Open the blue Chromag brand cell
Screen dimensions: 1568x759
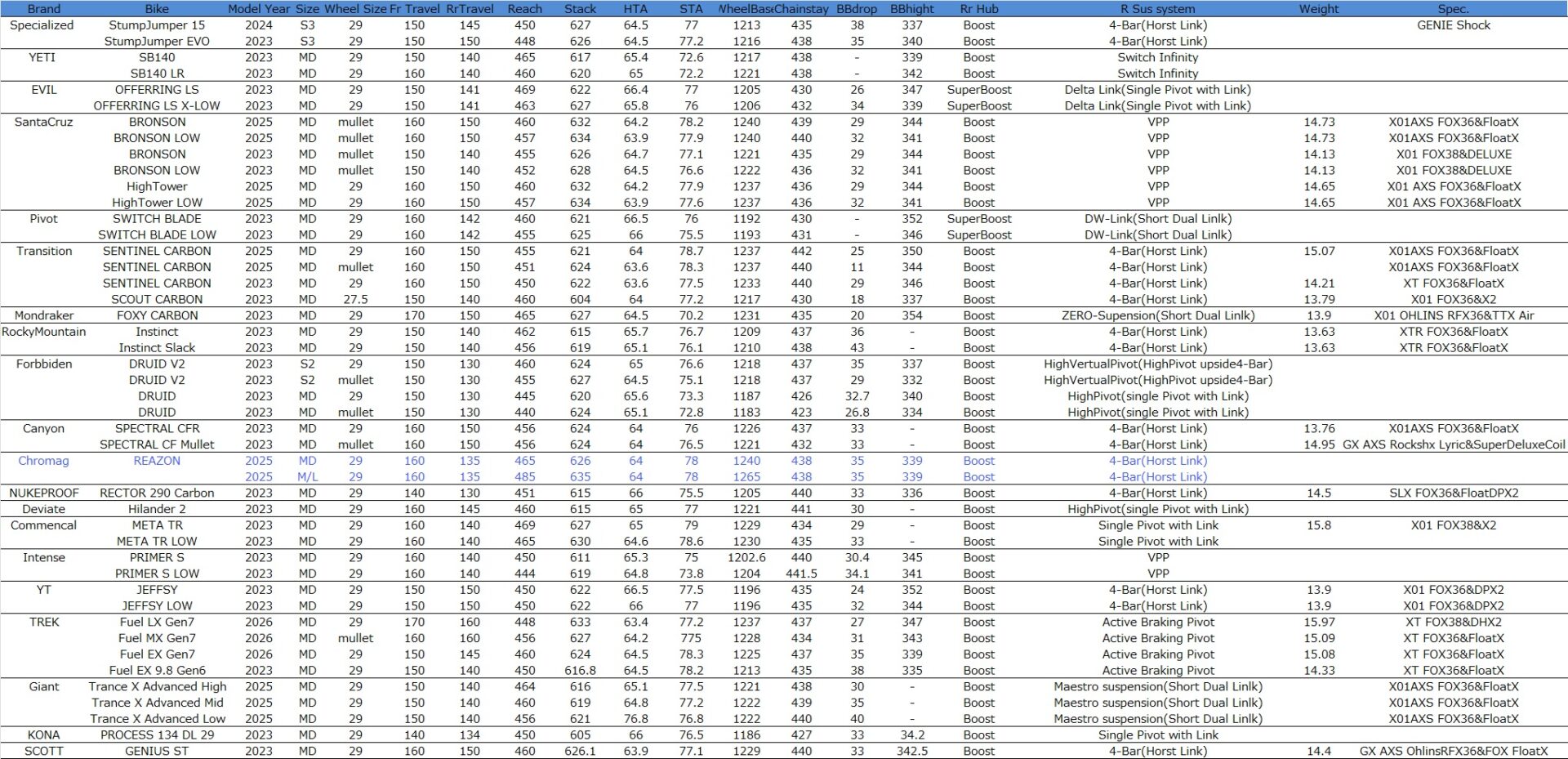pyautogui.click(x=43, y=461)
